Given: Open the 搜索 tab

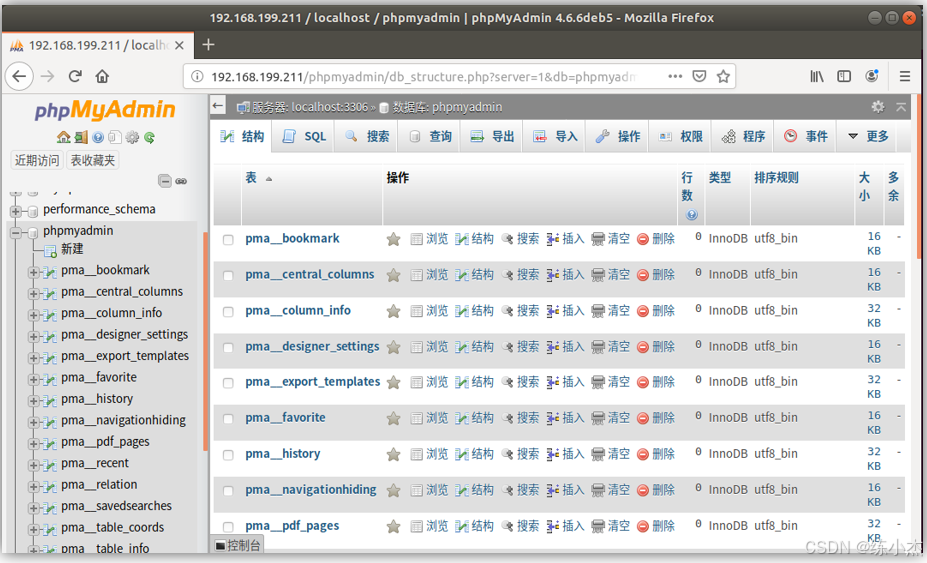Looking at the screenshot, I should click(367, 137).
